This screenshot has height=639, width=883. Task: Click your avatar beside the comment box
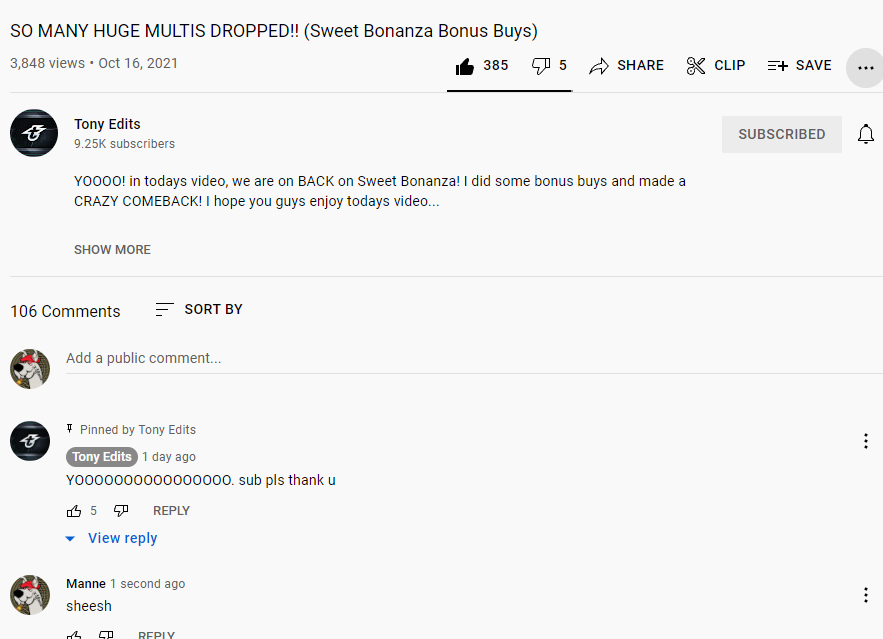pos(30,369)
